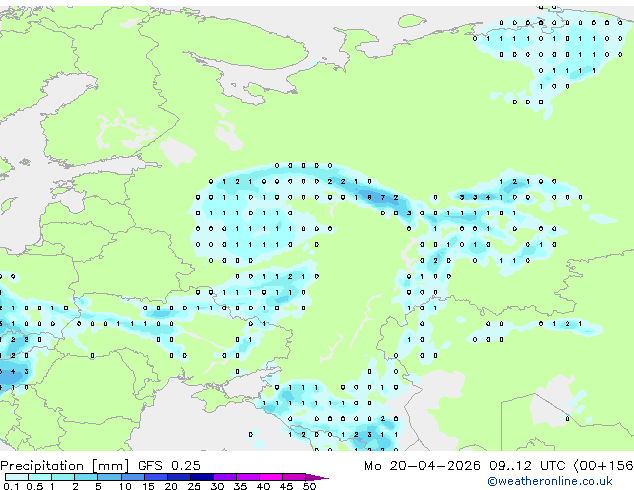The image size is (634, 490).
Task: Select the 15–20 mm legend swatch
Action: click(155, 477)
